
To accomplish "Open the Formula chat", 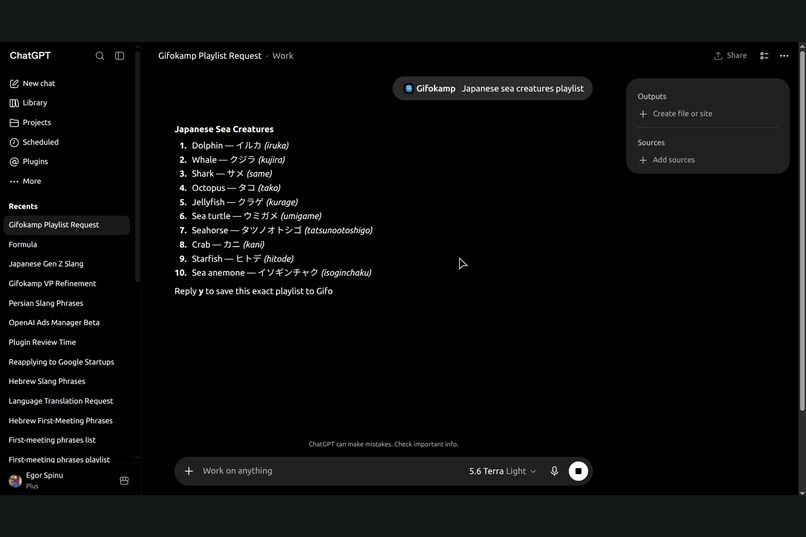I will click(x=67, y=245).
